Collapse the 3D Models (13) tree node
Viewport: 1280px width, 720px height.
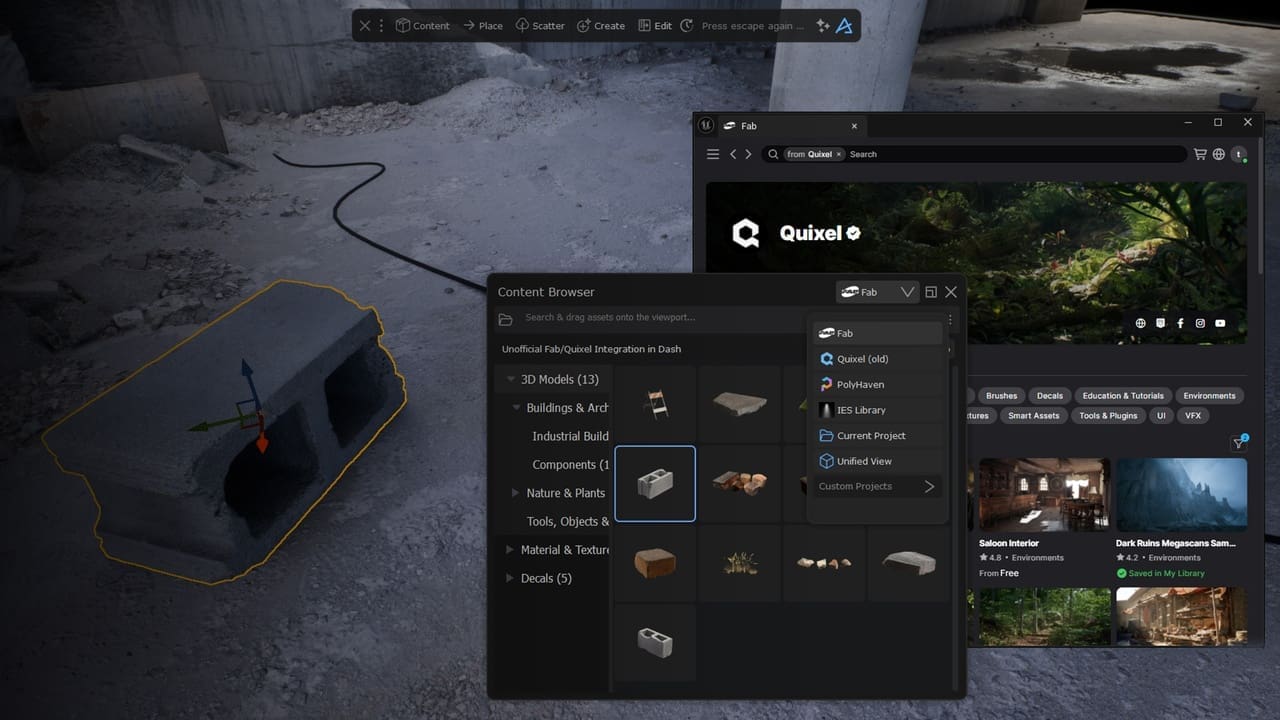click(x=511, y=379)
